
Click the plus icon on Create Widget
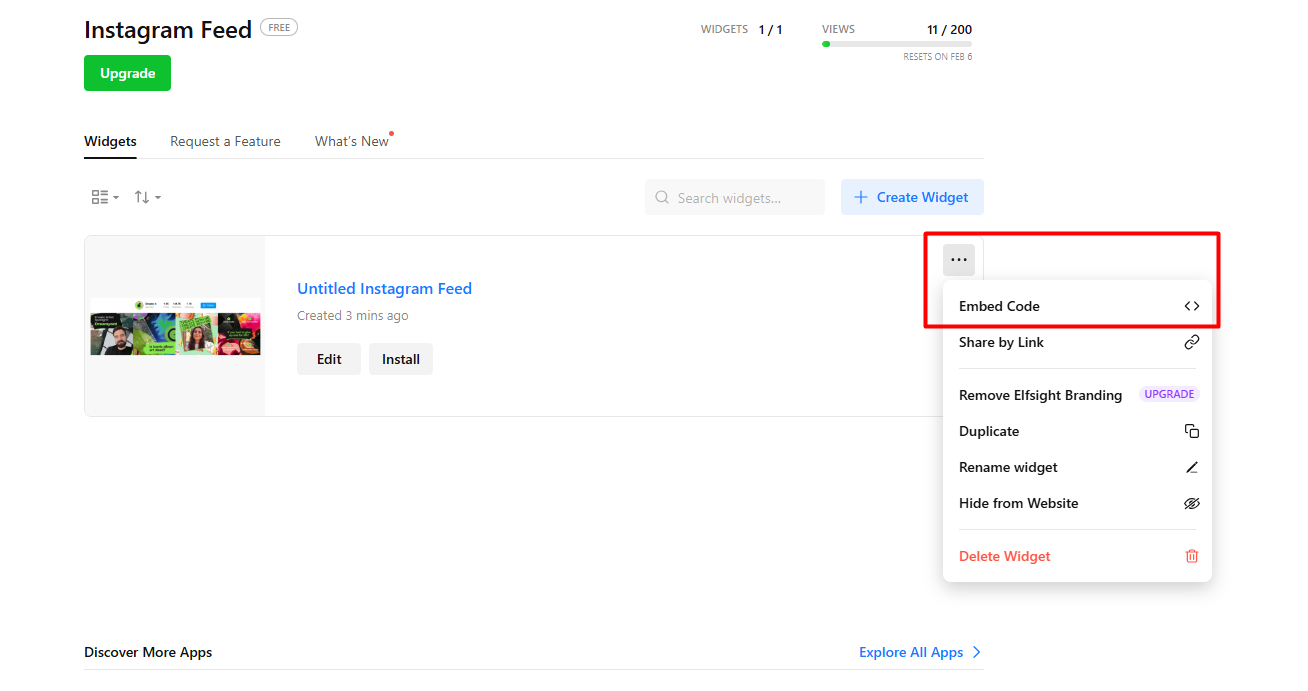tap(860, 197)
